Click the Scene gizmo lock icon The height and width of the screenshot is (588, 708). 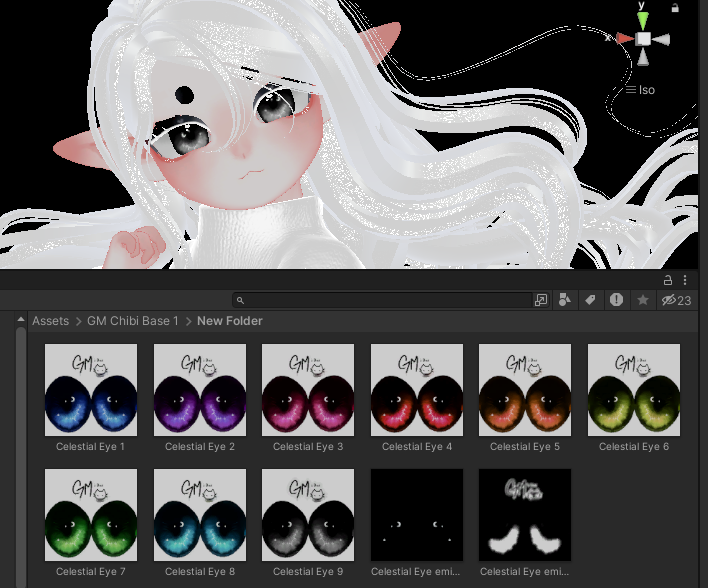675,8
